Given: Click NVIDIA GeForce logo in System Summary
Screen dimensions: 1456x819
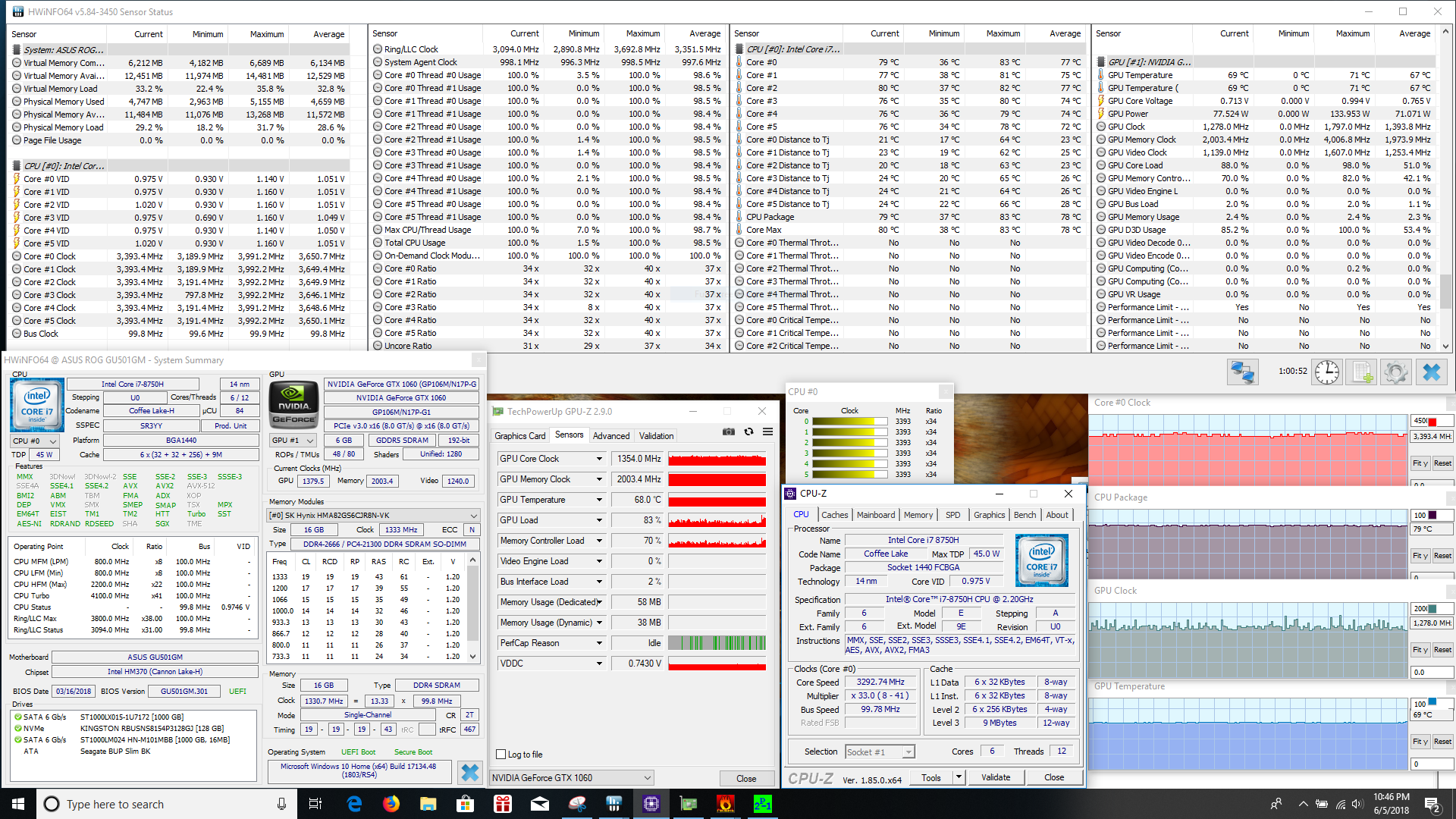Looking at the screenshot, I should click(293, 406).
